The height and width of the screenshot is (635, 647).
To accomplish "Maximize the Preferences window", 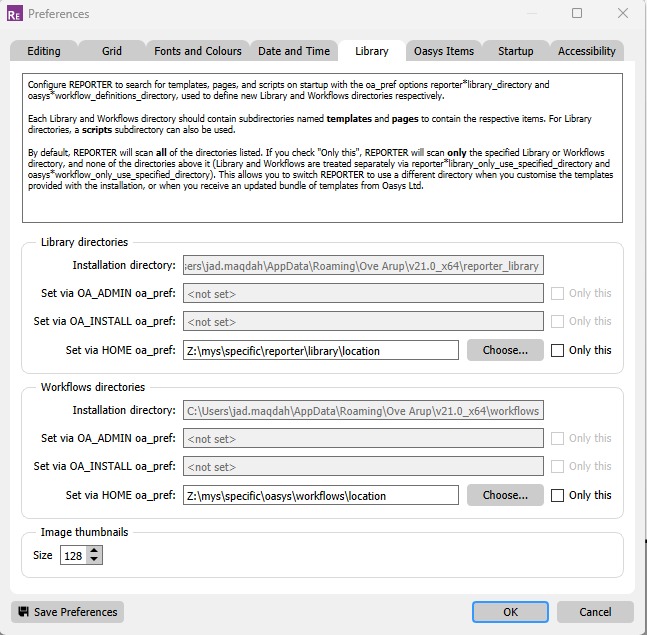I will (577, 13).
